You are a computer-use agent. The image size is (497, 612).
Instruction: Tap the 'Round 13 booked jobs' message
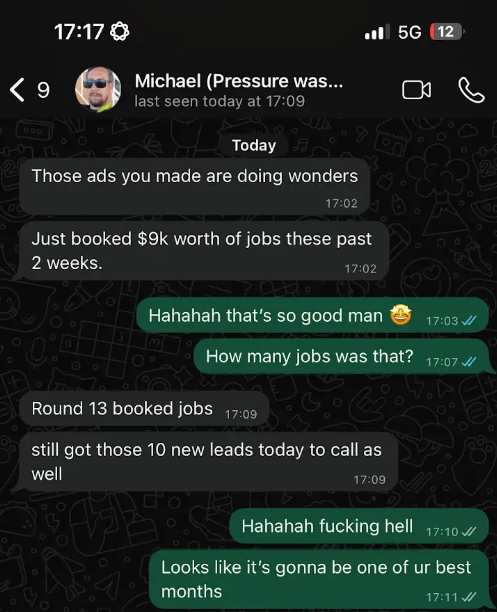(x=144, y=409)
